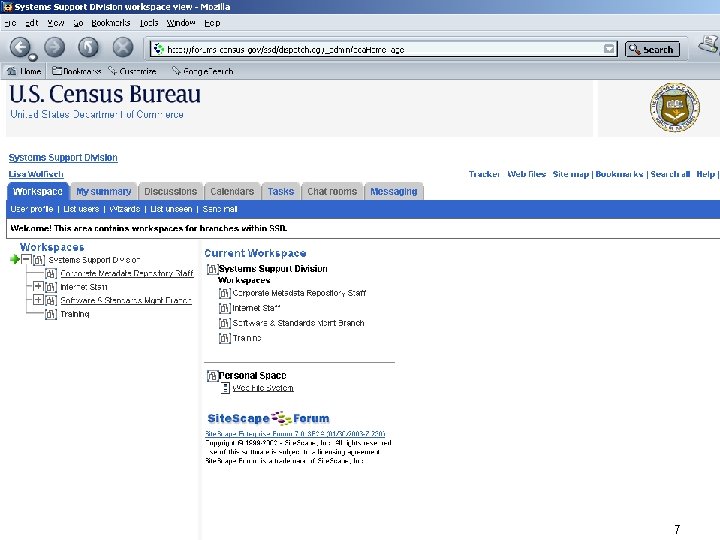Click the Customize bookmark in bookmarks toolbar
The width and height of the screenshot is (720, 540).
click(x=133, y=71)
